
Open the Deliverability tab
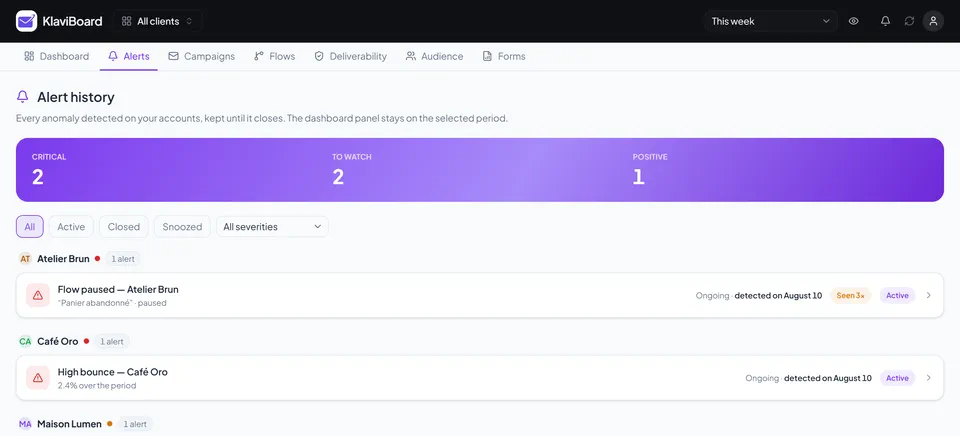coord(350,56)
